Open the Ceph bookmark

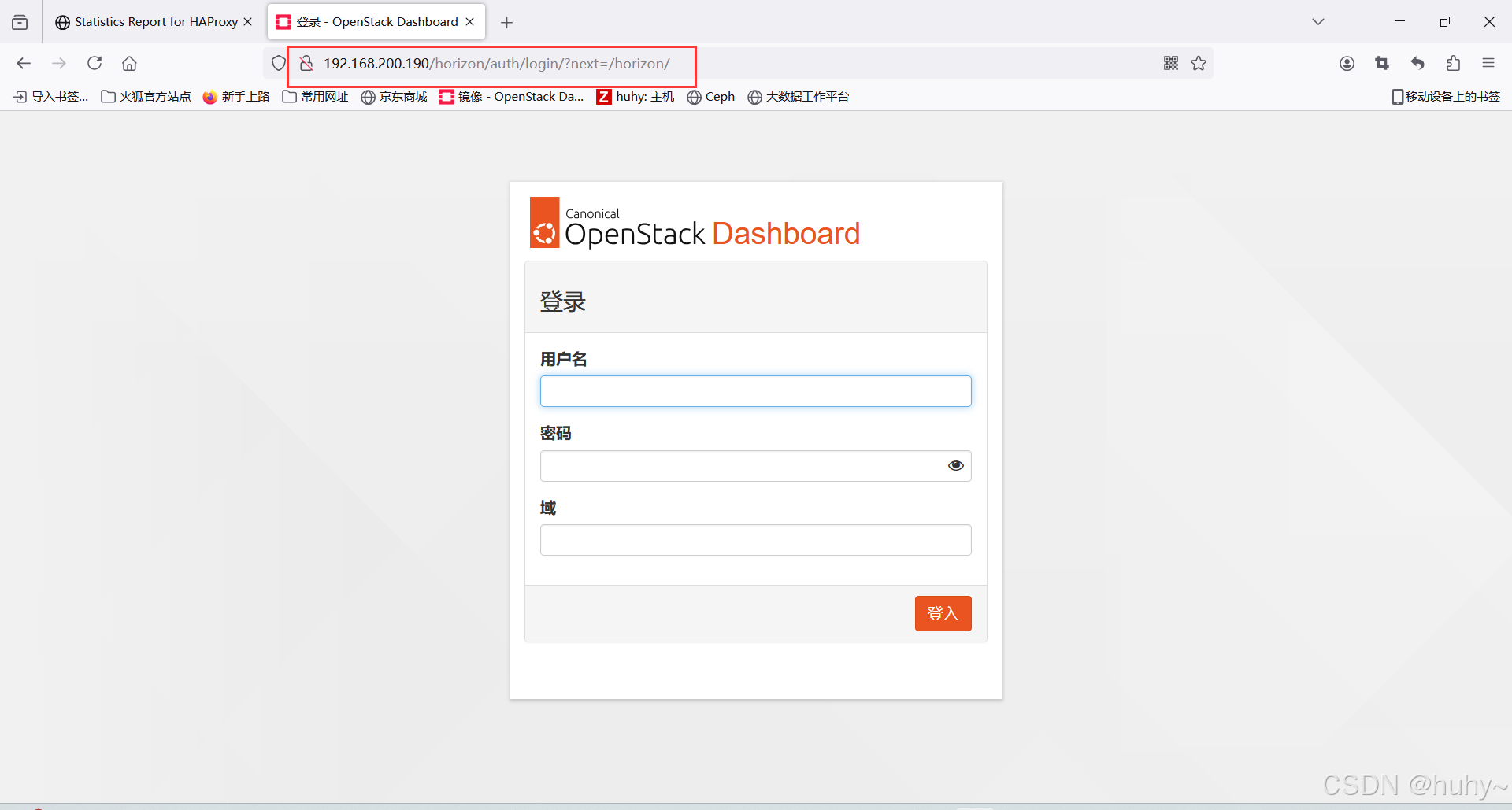(x=711, y=97)
